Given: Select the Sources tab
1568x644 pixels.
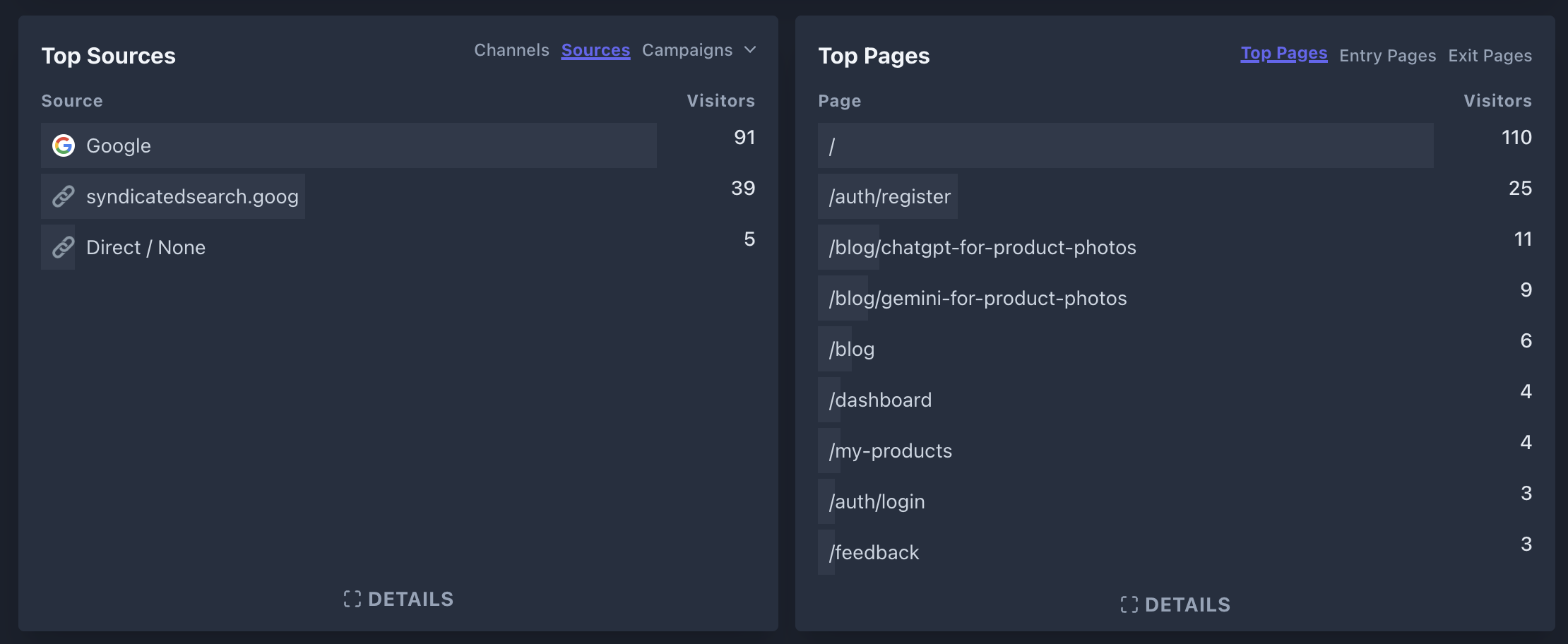Looking at the screenshot, I should (595, 50).
